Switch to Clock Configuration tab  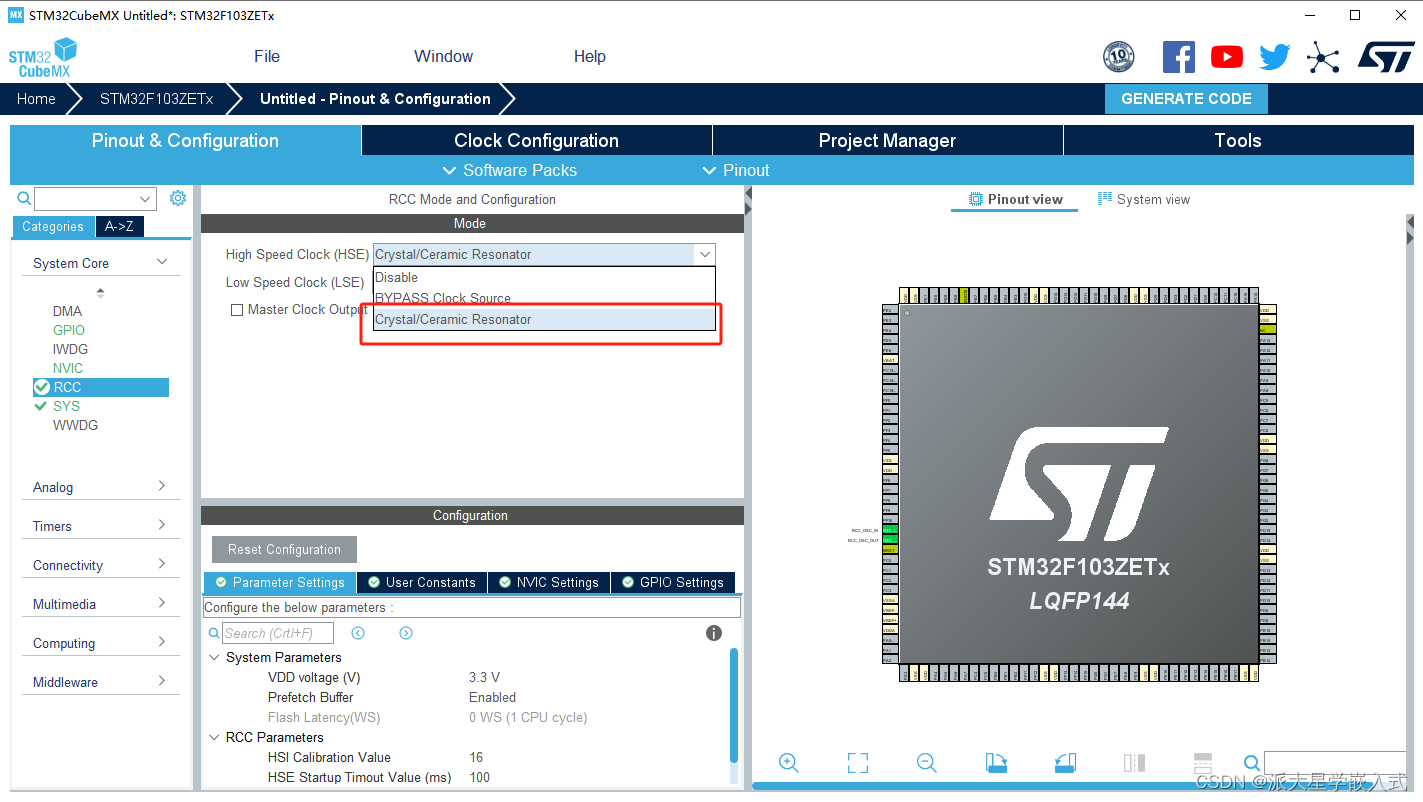point(537,140)
